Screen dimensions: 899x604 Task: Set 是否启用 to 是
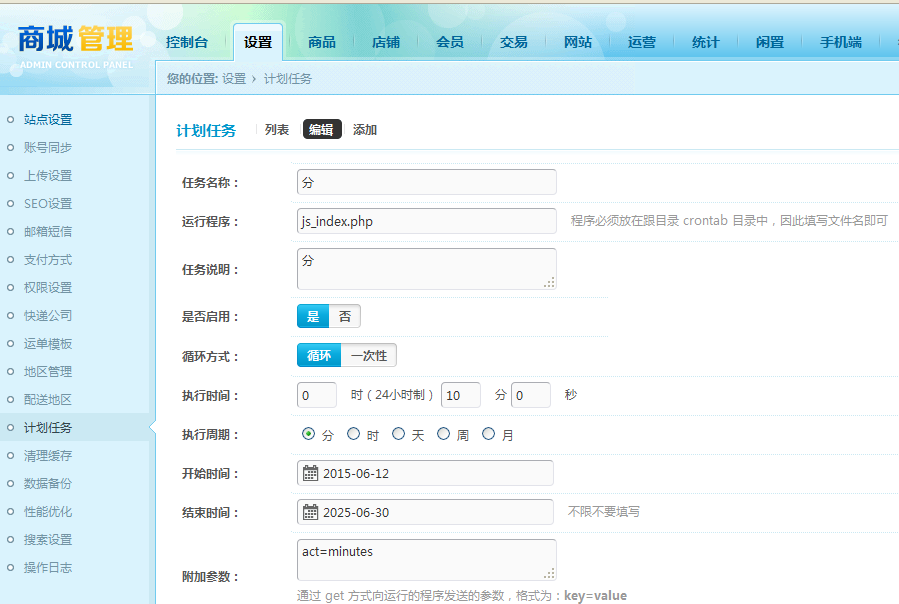[313, 316]
